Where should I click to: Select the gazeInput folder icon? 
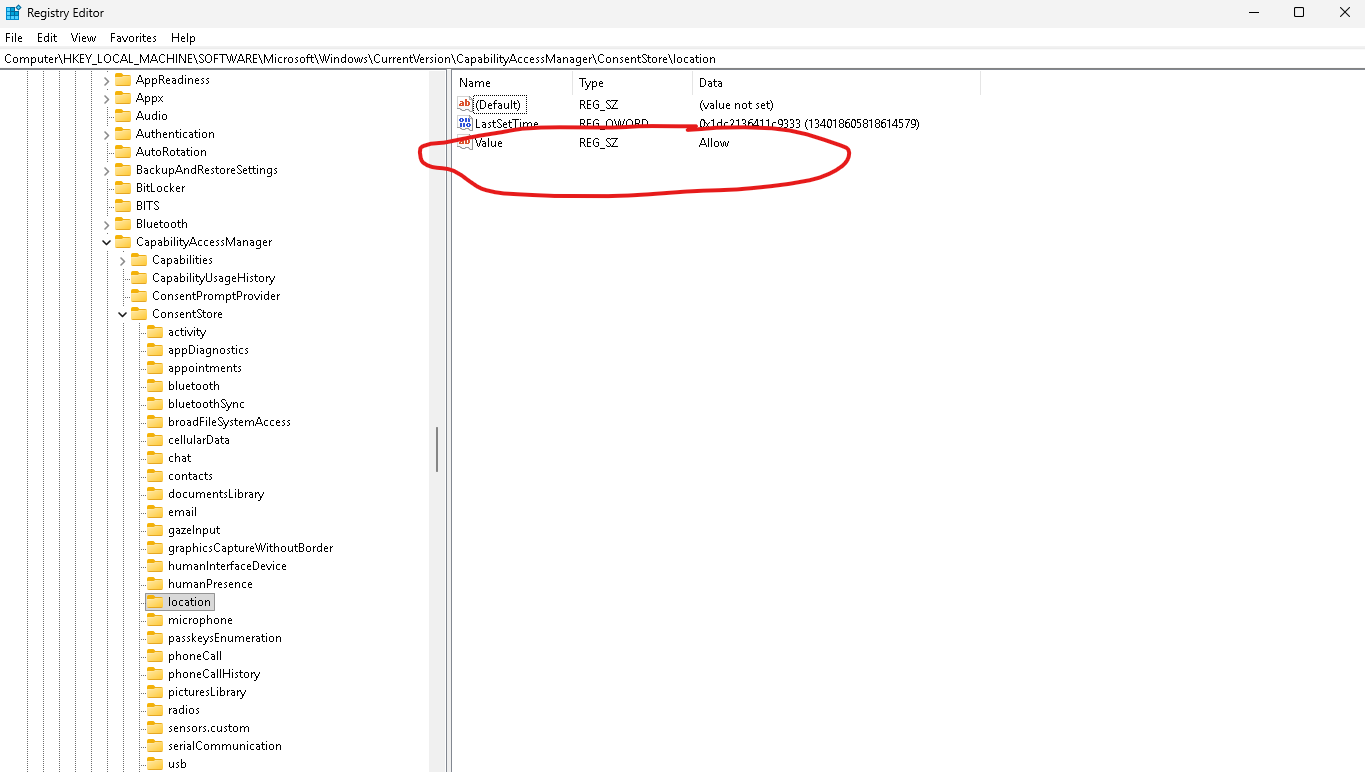pos(155,530)
